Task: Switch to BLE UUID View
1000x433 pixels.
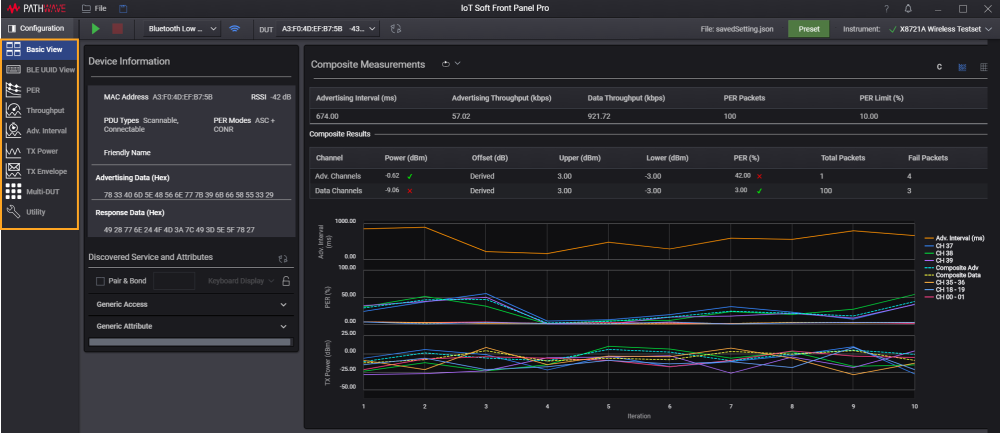Action: pos(40,70)
